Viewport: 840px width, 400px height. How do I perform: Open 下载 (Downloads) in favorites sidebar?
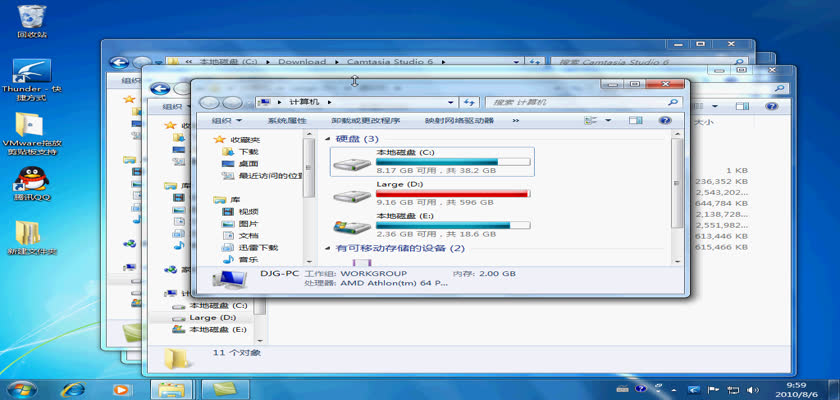pyautogui.click(x=248, y=152)
